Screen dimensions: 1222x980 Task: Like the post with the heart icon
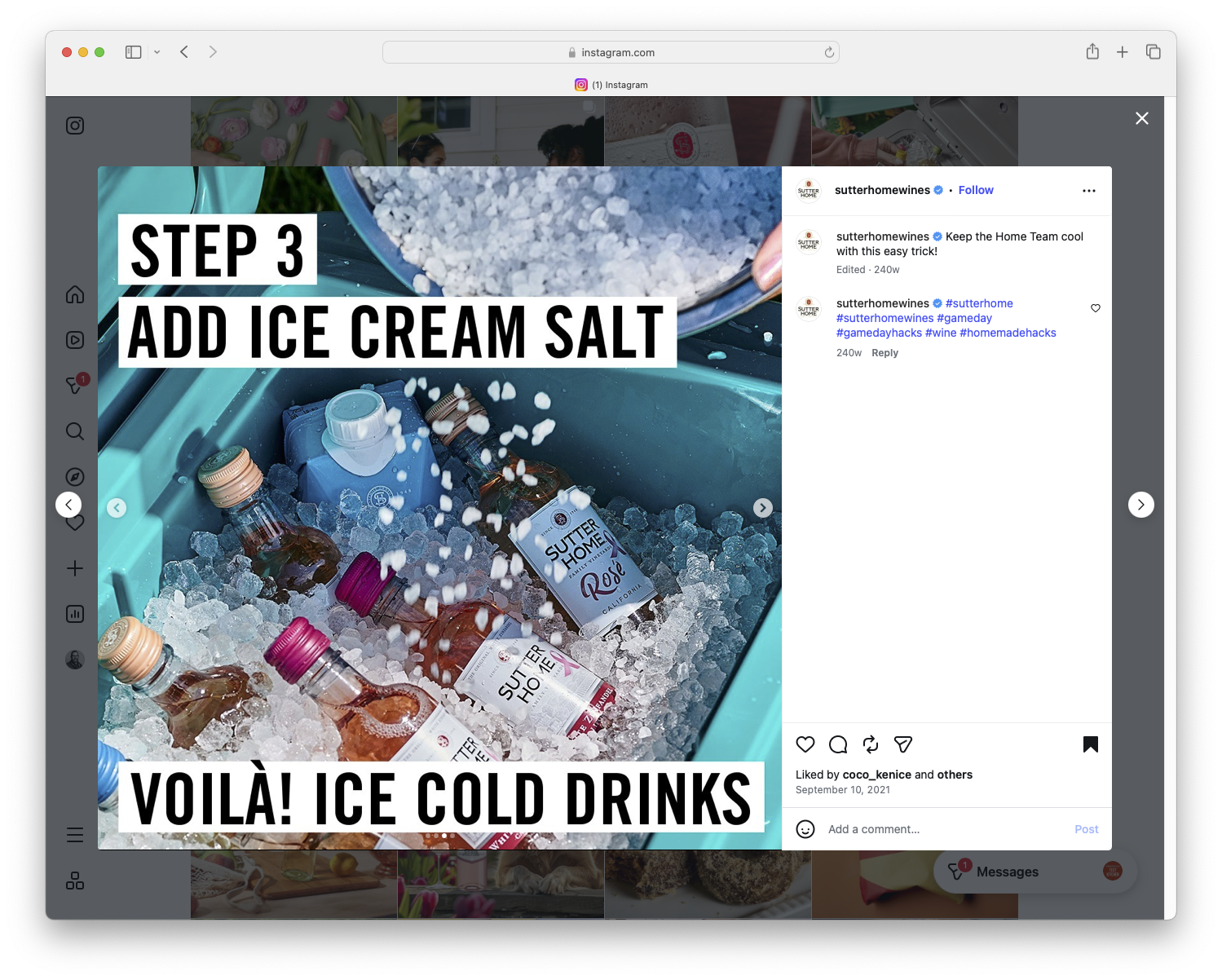(805, 744)
